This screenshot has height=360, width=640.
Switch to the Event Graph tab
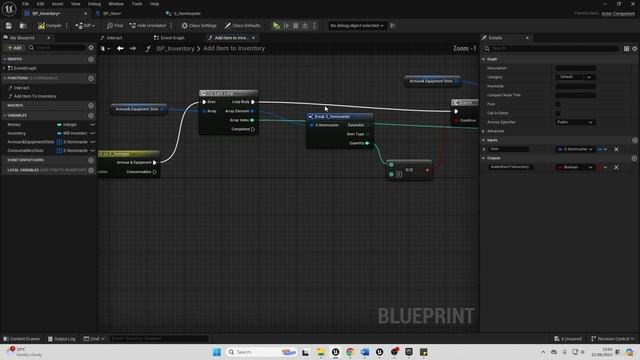tap(172, 38)
